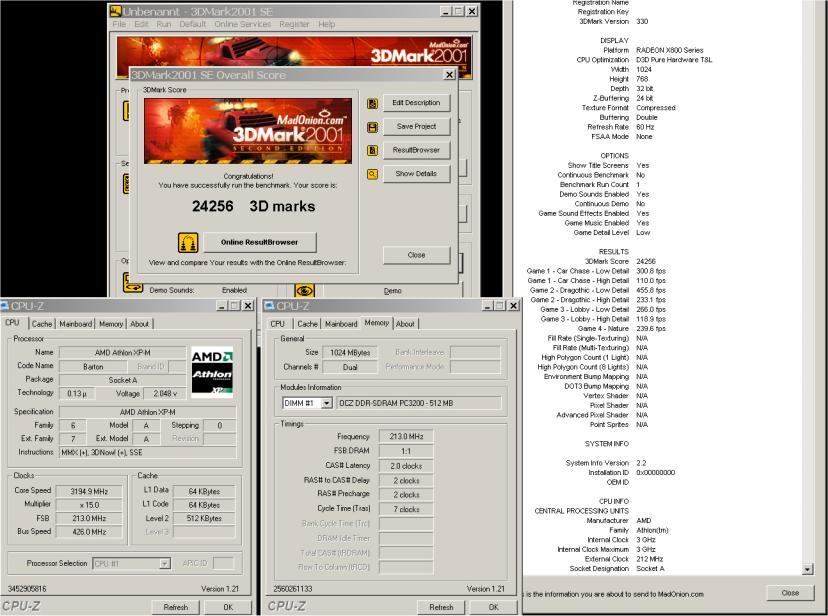
Task: Click the left CPU-Z window title icon
Action: (4, 306)
